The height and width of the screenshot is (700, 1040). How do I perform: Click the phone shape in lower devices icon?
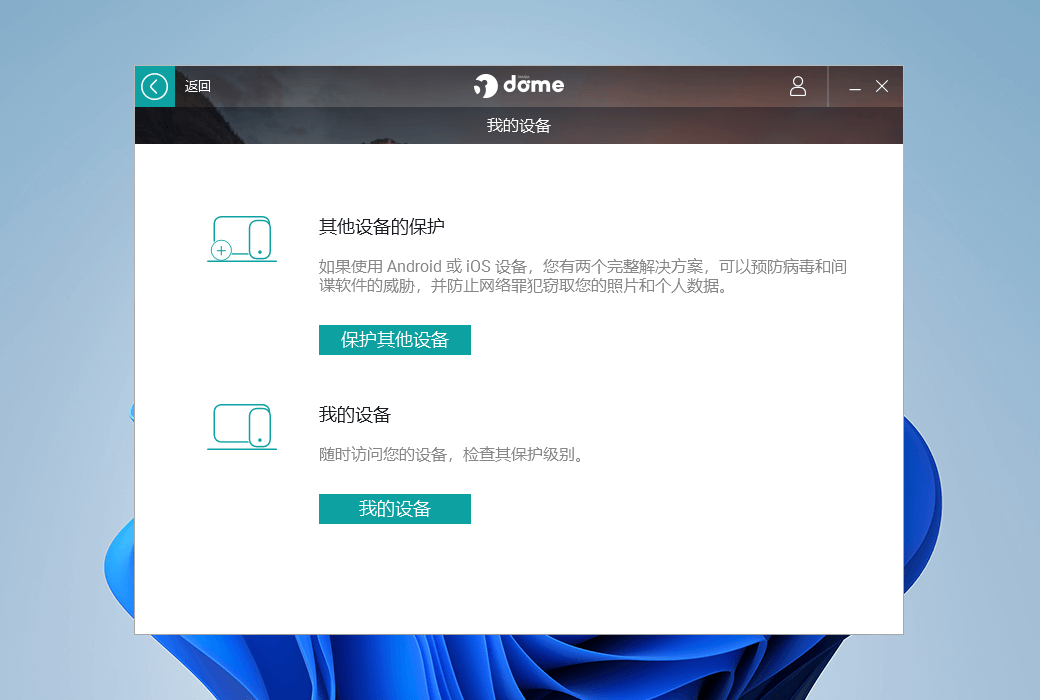(x=260, y=427)
